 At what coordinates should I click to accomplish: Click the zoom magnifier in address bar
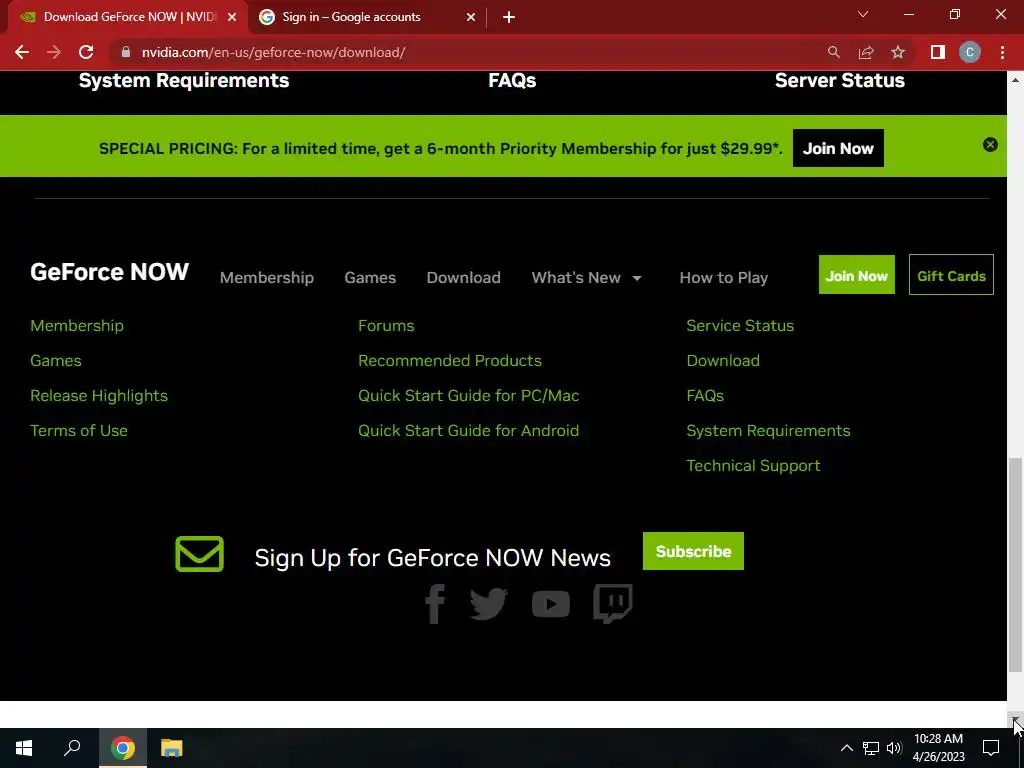pyautogui.click(x=833, y=52)
